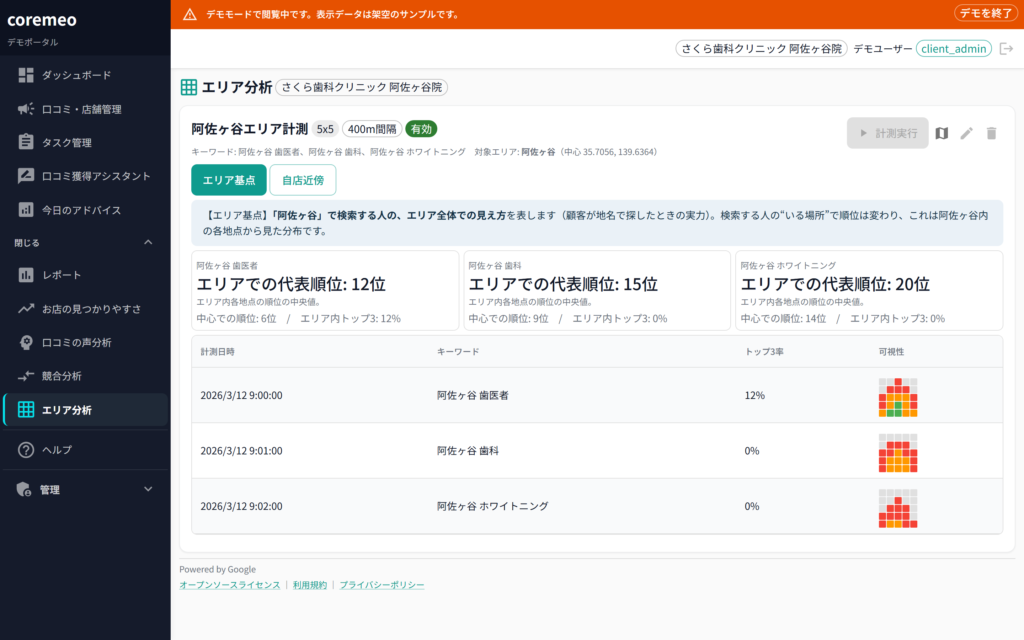Click the 400m間隔 chip
1024x640 pixels.
[x=372, y=129]
